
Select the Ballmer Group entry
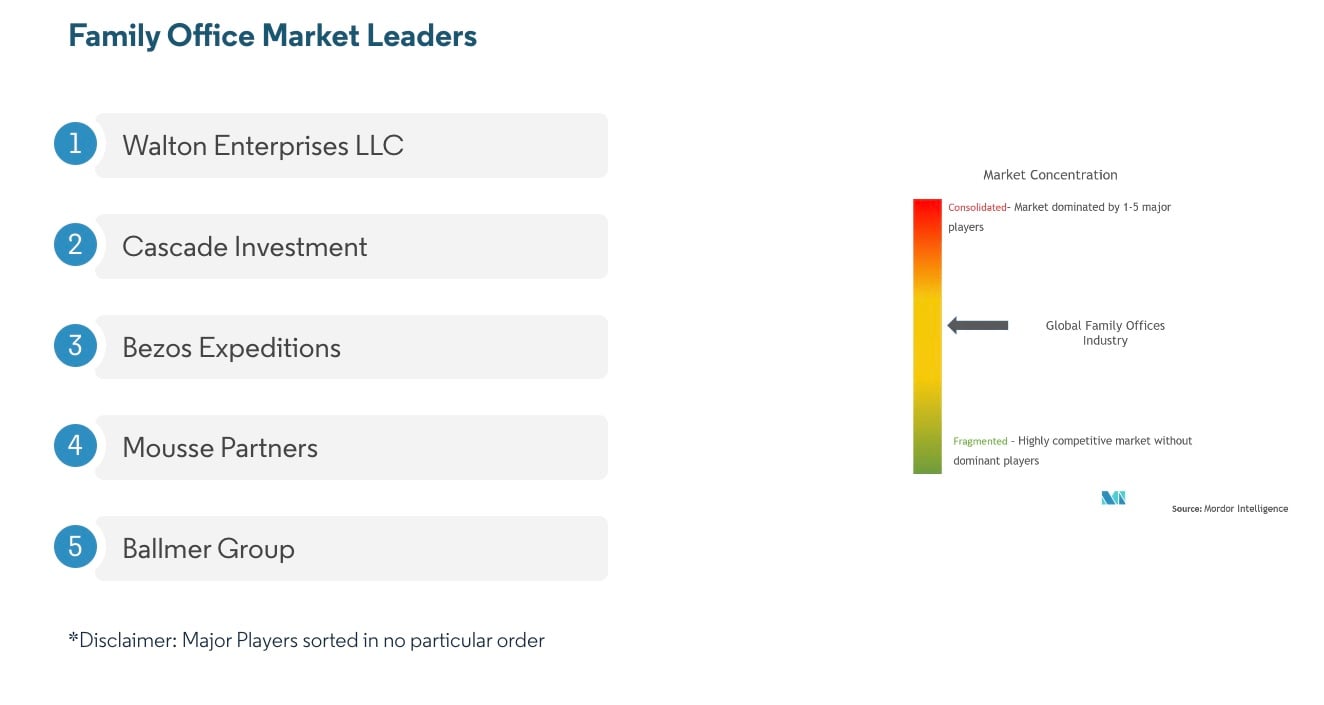click(350, 549)
